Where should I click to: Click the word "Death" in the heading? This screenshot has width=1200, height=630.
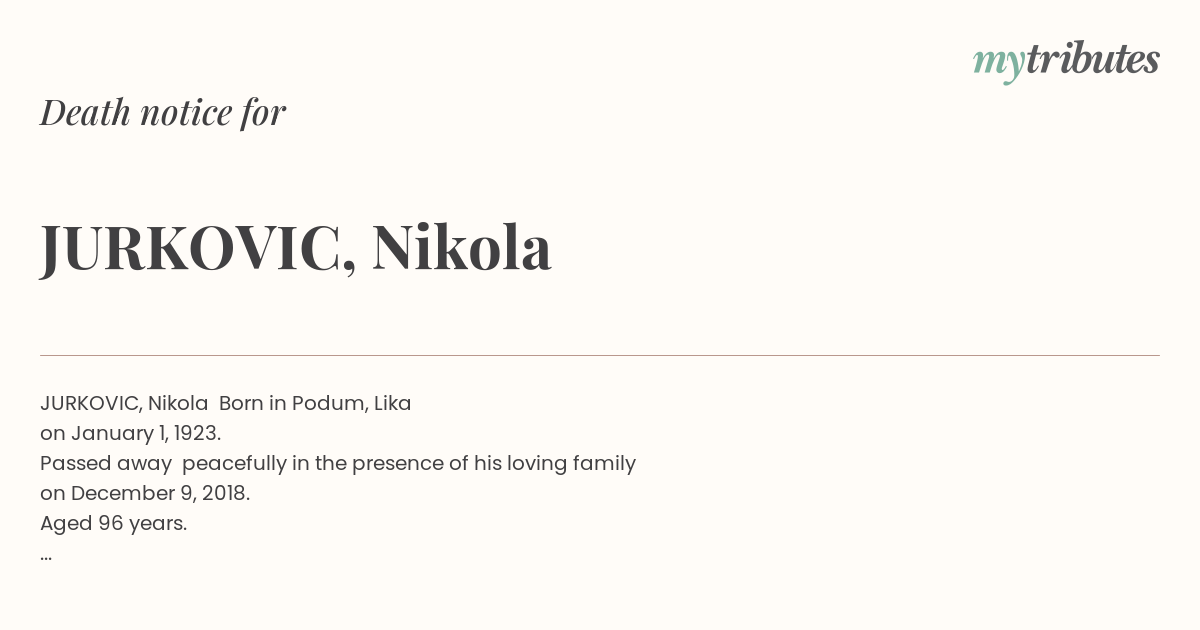[x=85, y=113]
